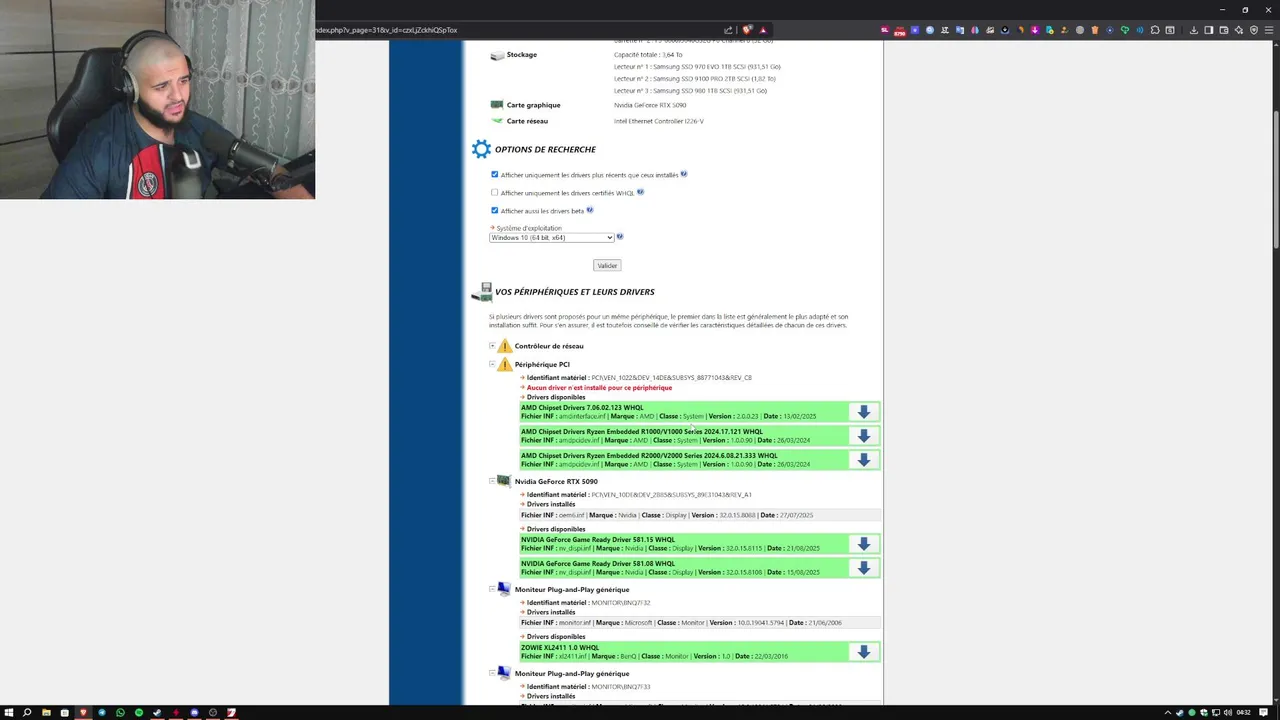
Task: Click the Valider button
Action: point(607,265)
